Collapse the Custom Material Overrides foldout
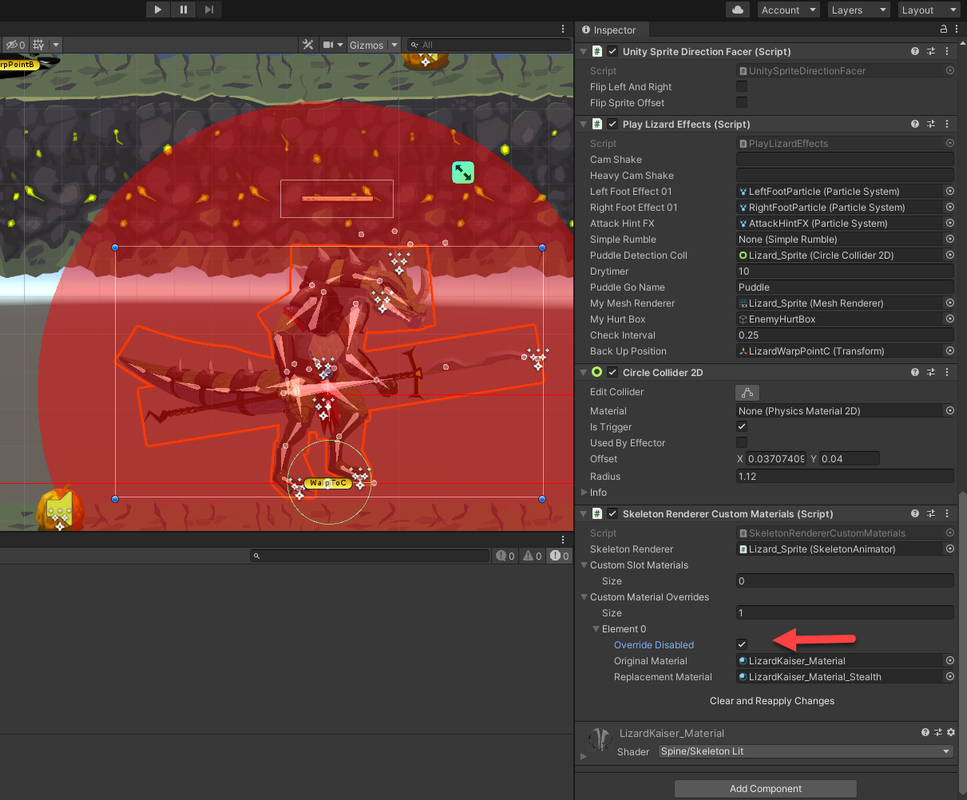Viewport: 967px width, 800px height. 584,597
